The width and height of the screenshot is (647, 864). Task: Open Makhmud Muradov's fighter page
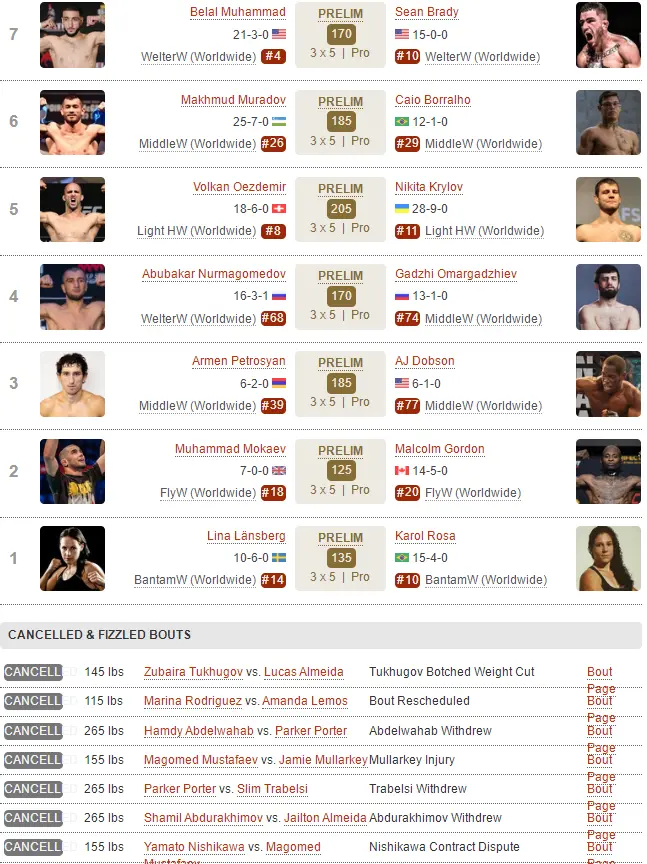[233, 100]
